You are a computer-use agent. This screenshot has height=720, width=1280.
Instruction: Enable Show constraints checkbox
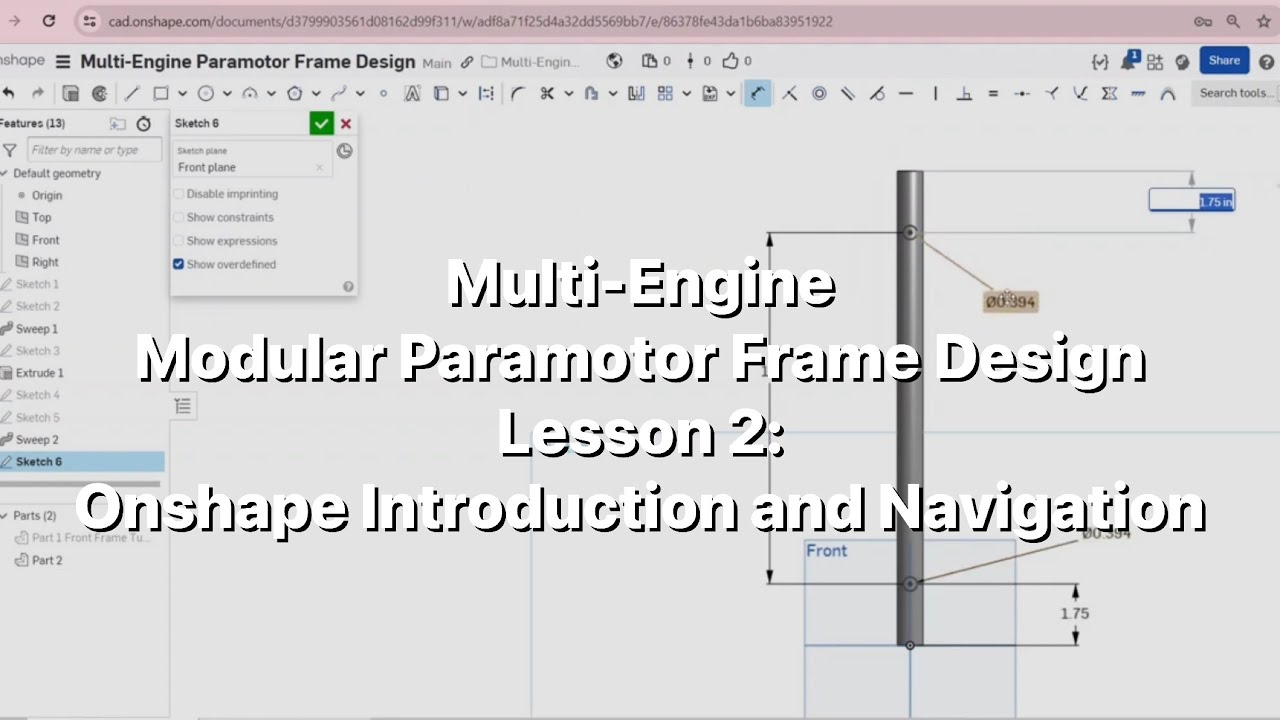tap(178, 217)
